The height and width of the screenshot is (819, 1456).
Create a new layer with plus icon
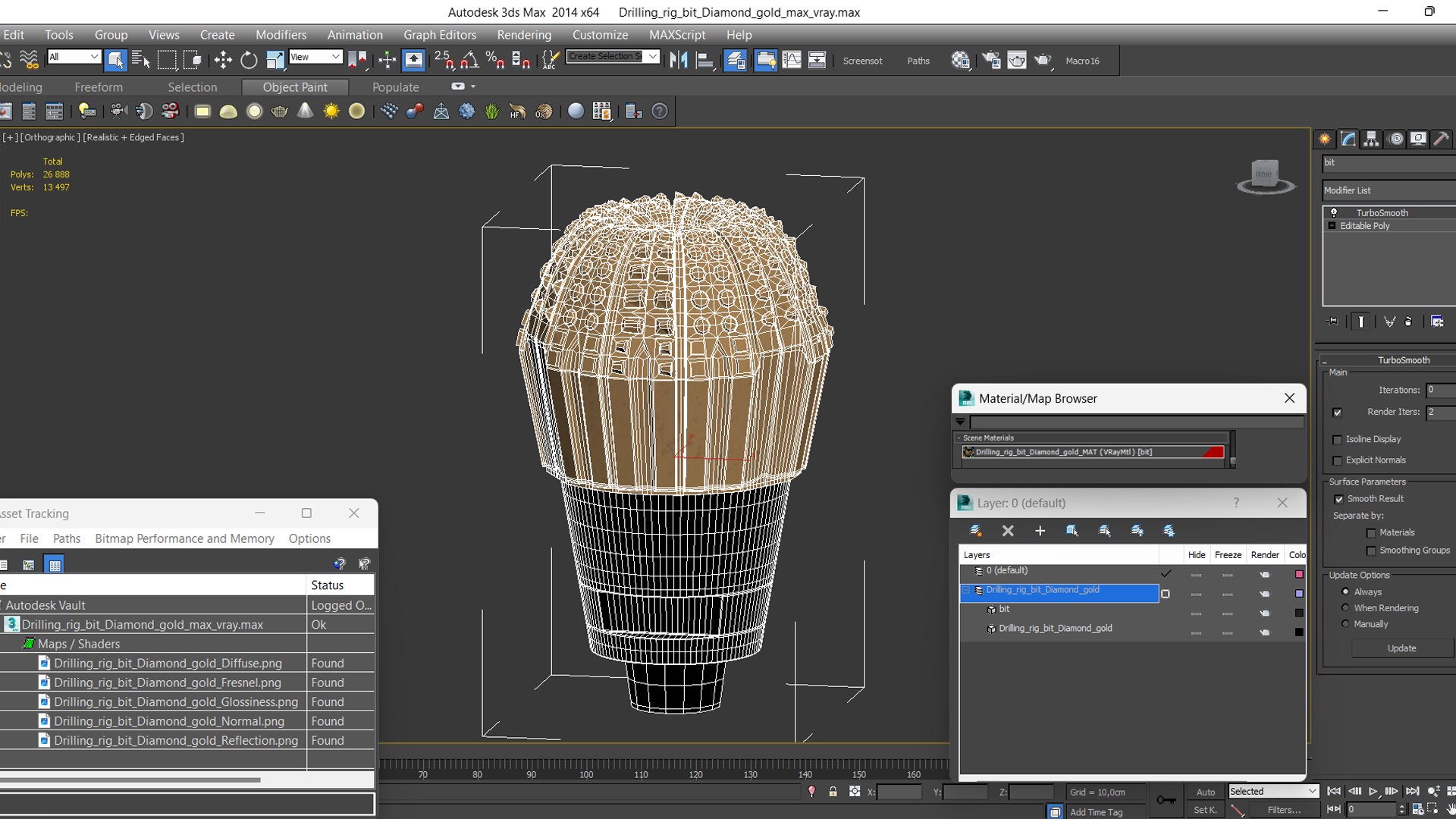pos(1040,531)
